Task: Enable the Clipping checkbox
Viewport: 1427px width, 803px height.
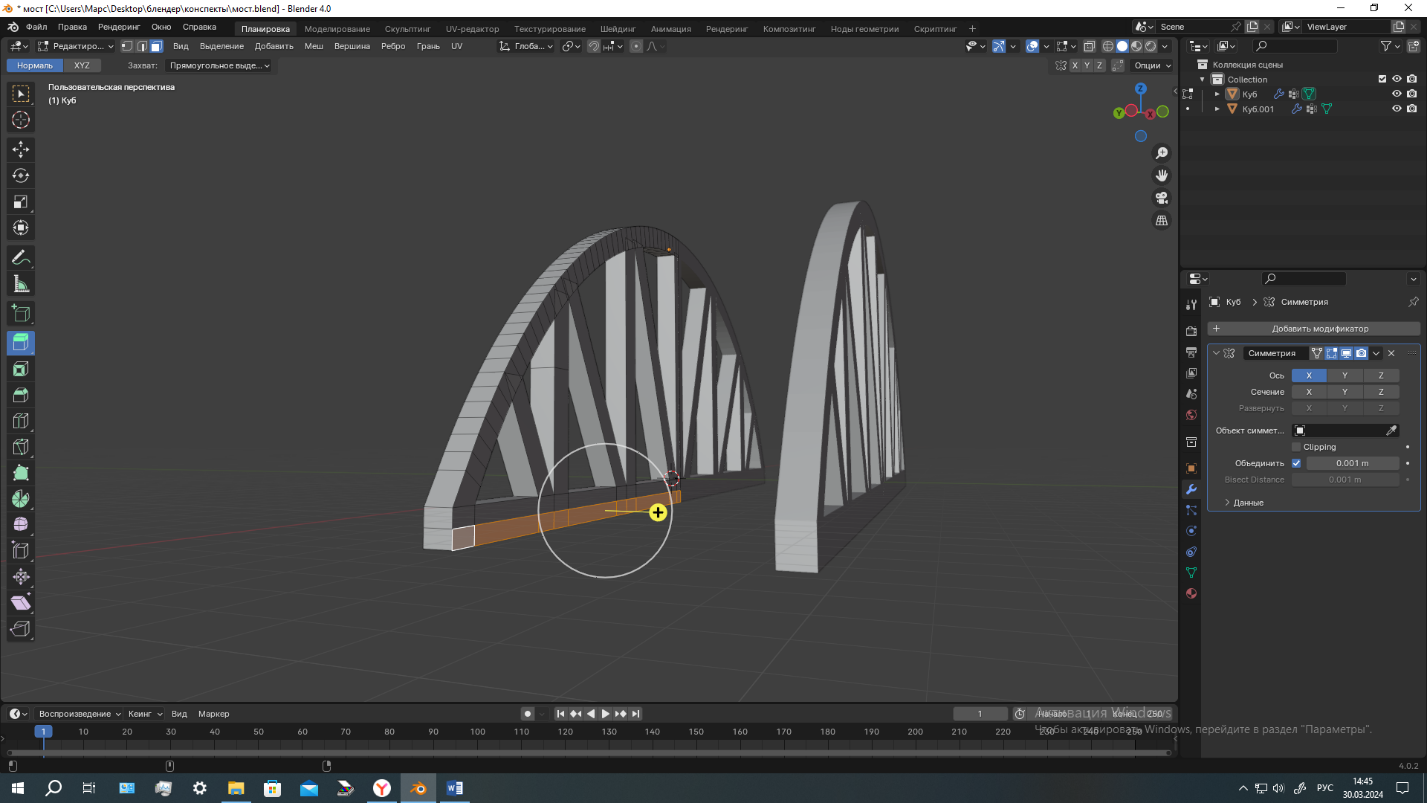Action: (1297, 447)
